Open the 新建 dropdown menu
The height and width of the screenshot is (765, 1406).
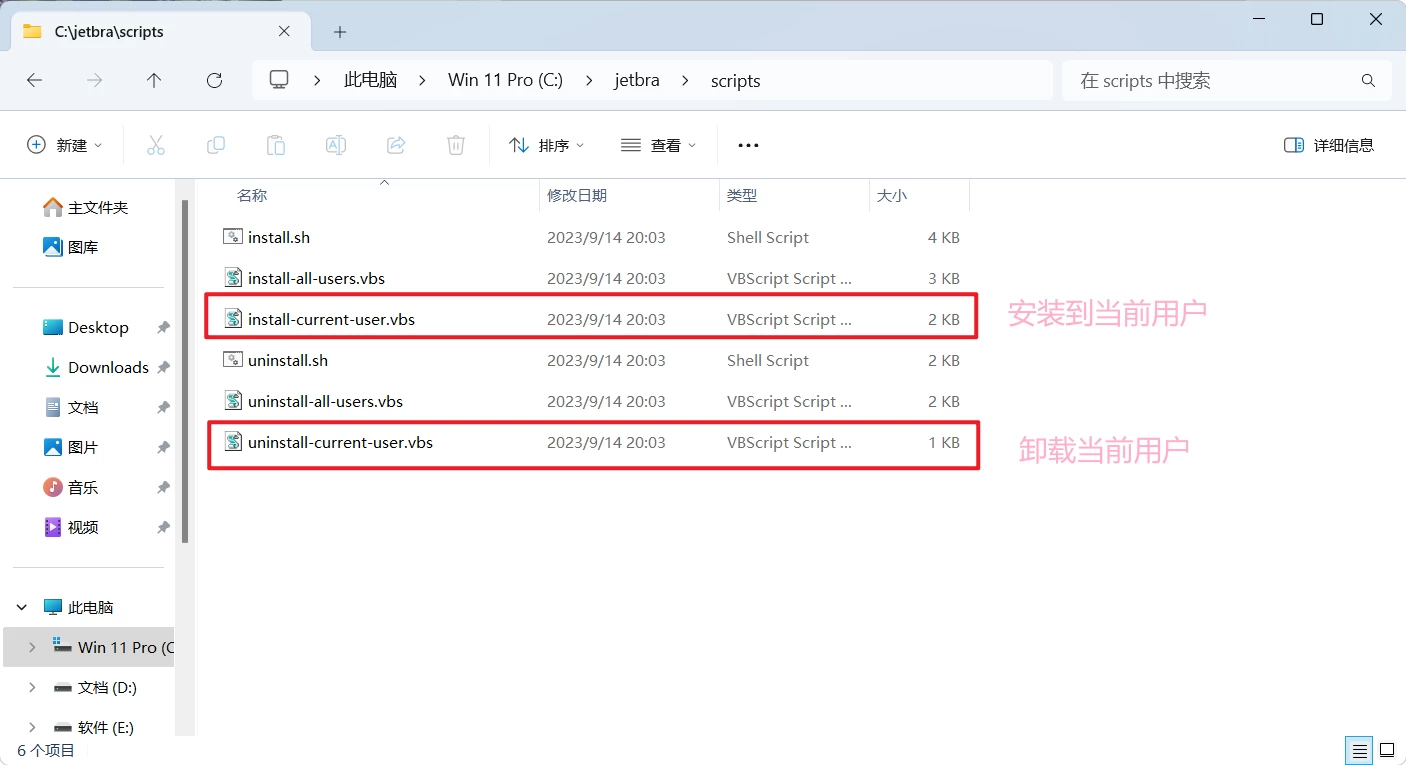coord(65,145)
